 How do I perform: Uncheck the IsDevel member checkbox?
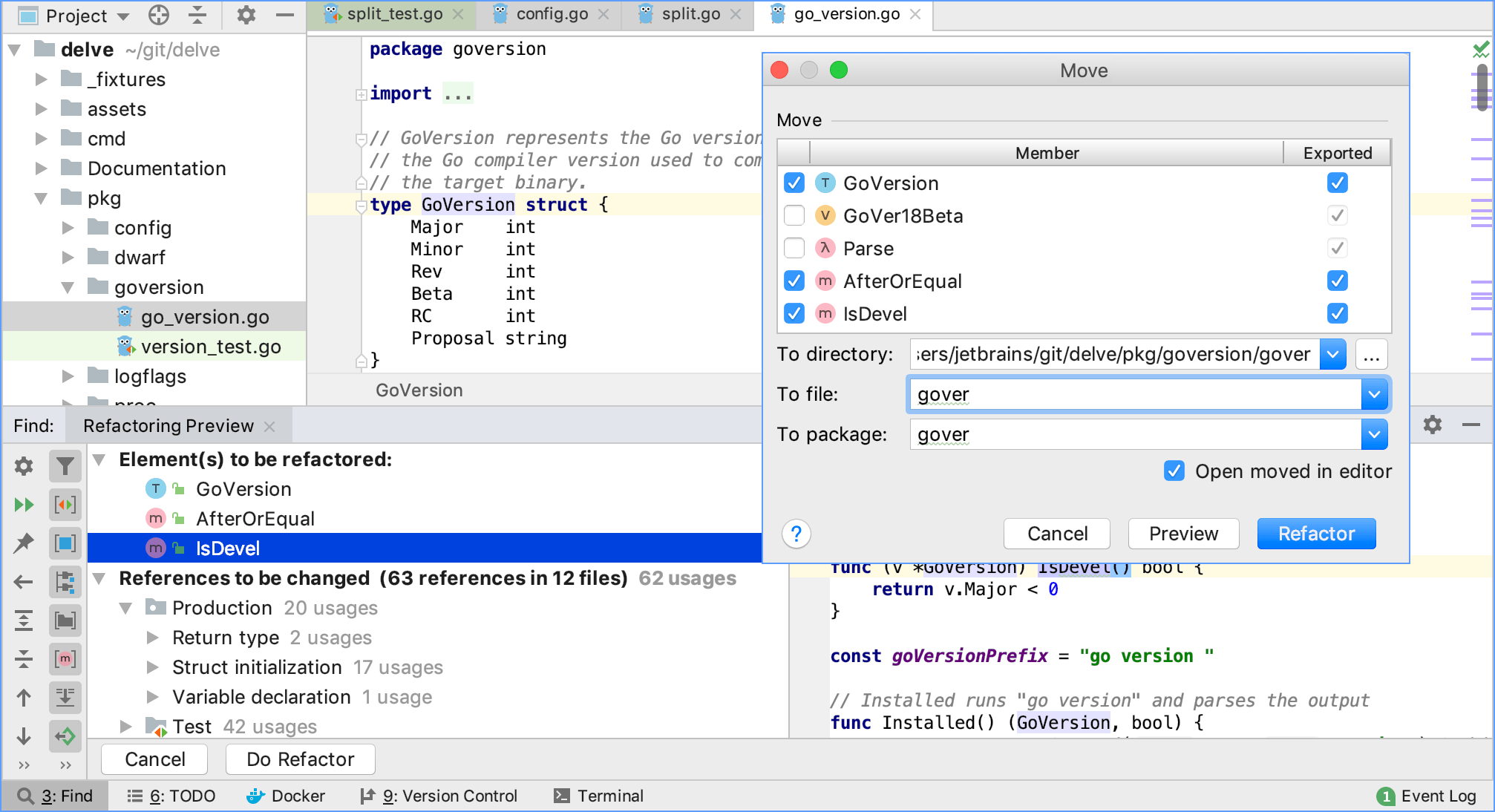click(794, 313)
